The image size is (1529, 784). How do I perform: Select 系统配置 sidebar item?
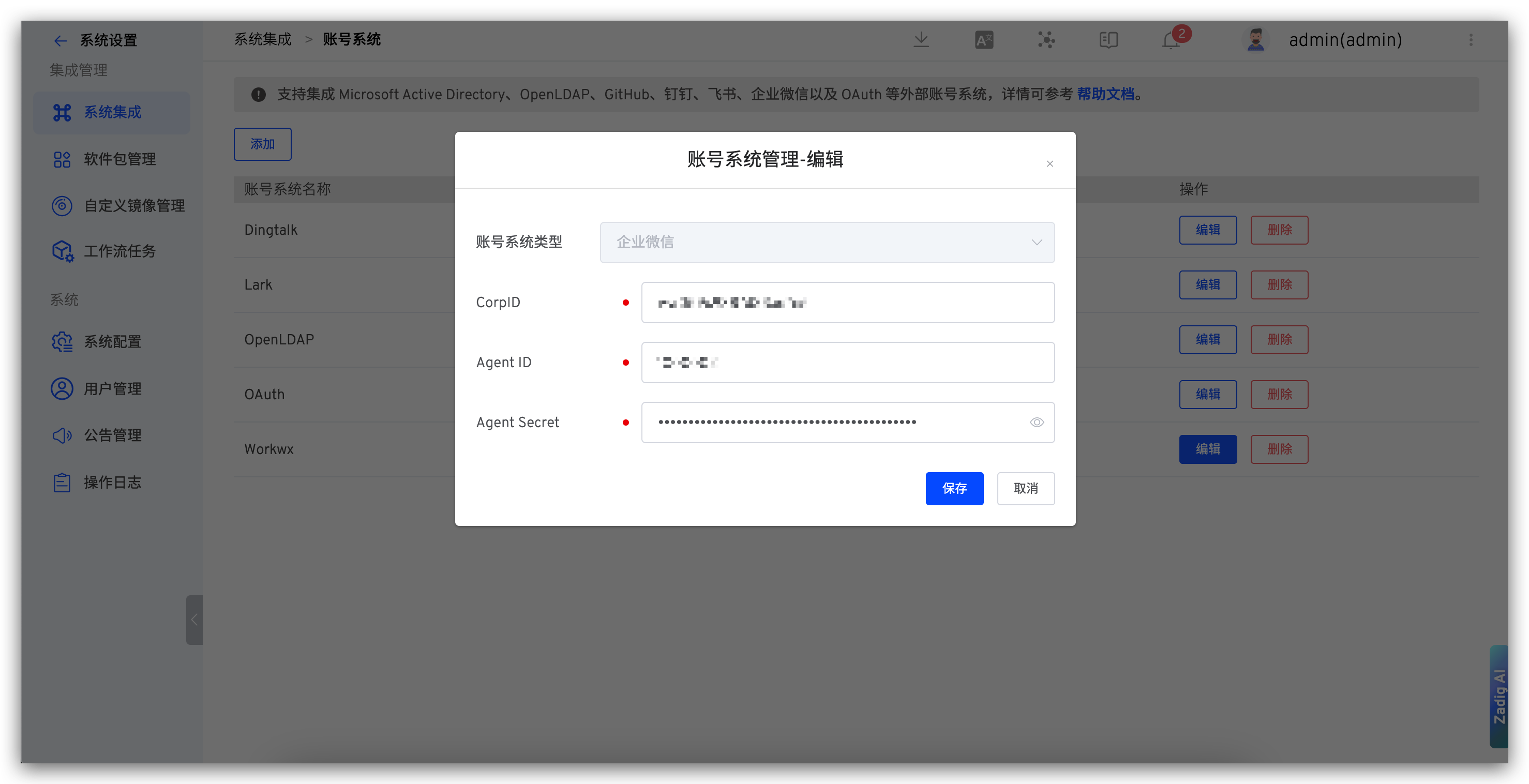tap(112, 342)
